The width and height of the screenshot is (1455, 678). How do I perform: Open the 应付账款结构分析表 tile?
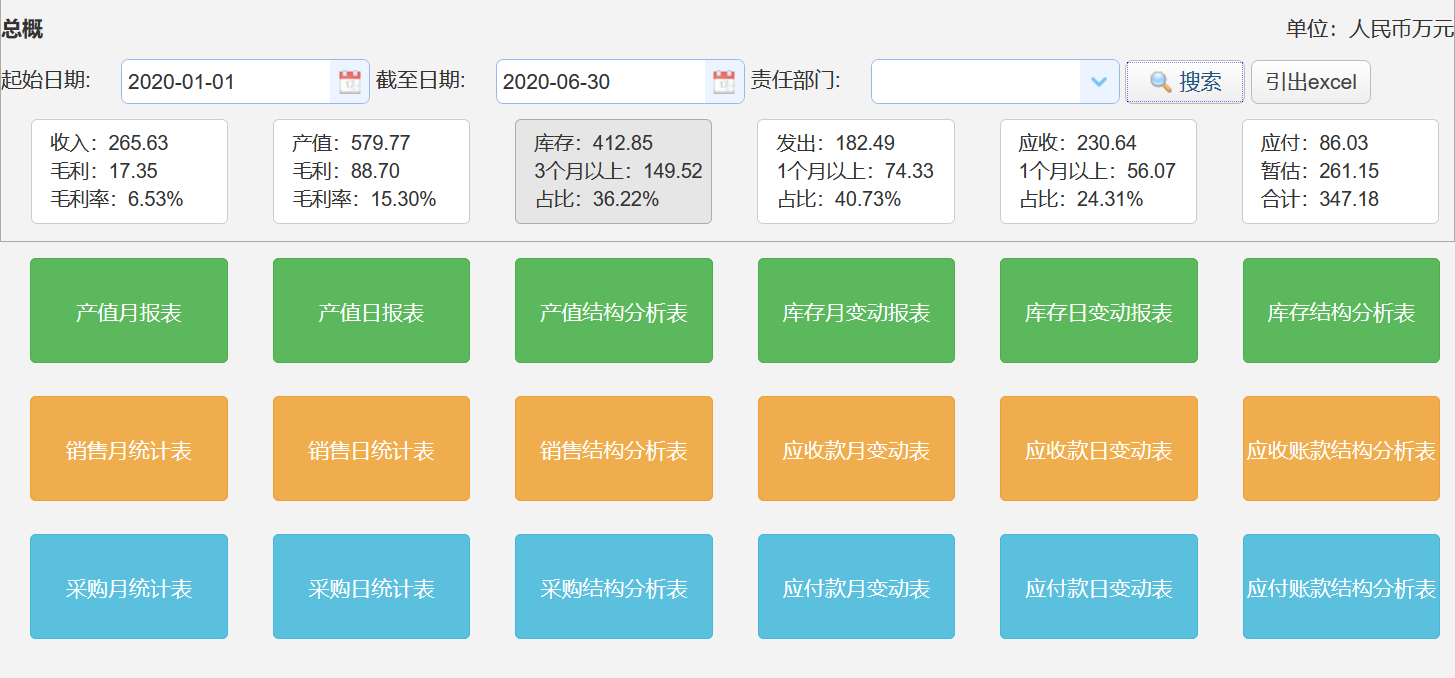pyautogui.click(x=1340, y=587)
